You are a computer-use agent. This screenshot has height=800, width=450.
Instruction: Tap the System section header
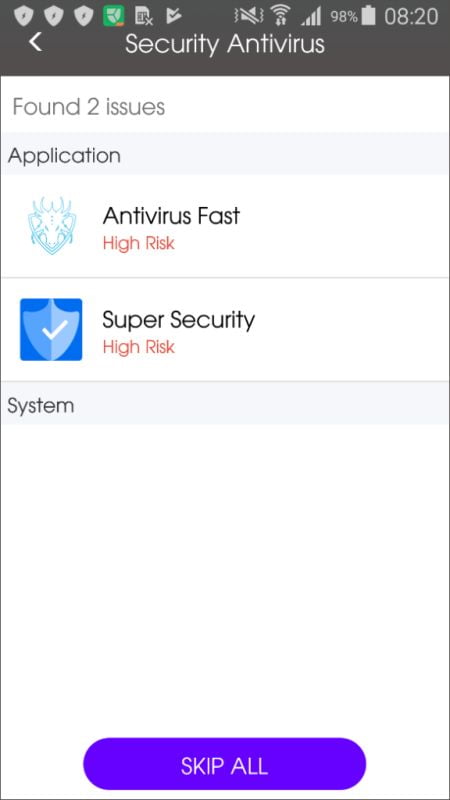click(225, 405)
